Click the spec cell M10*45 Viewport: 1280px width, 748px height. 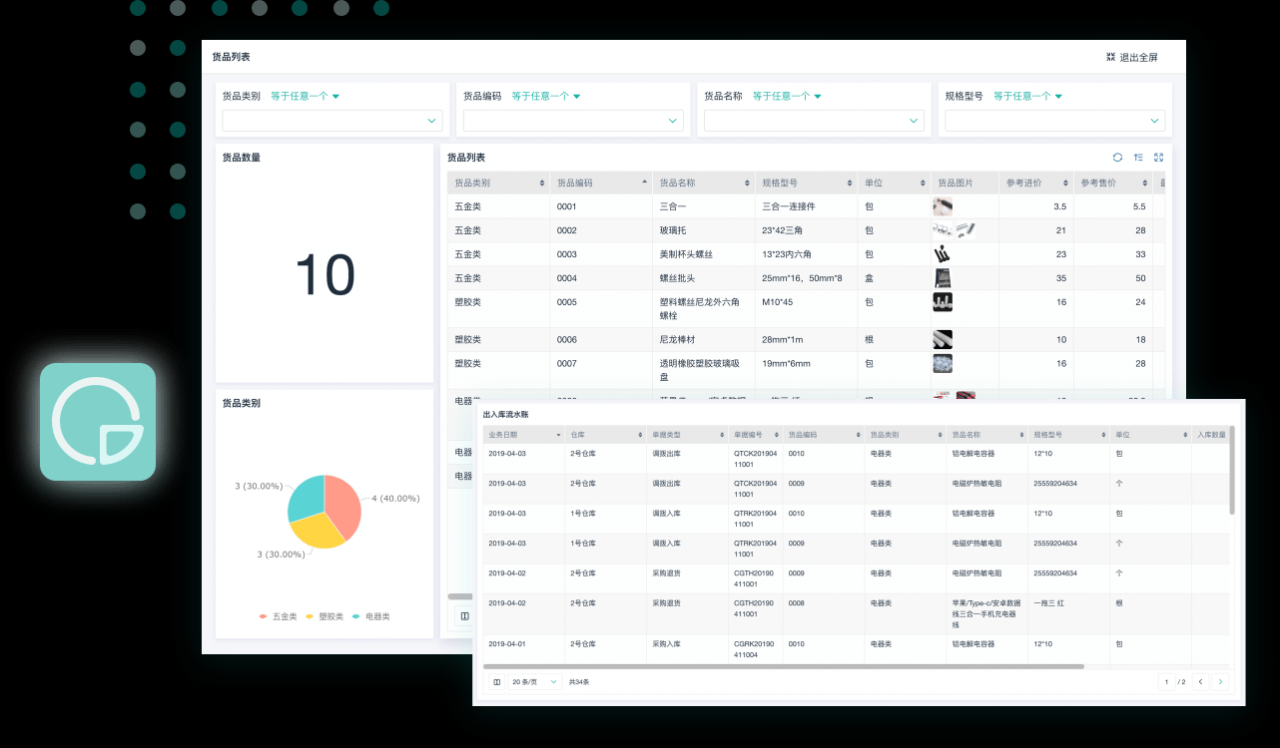[778, 302]
